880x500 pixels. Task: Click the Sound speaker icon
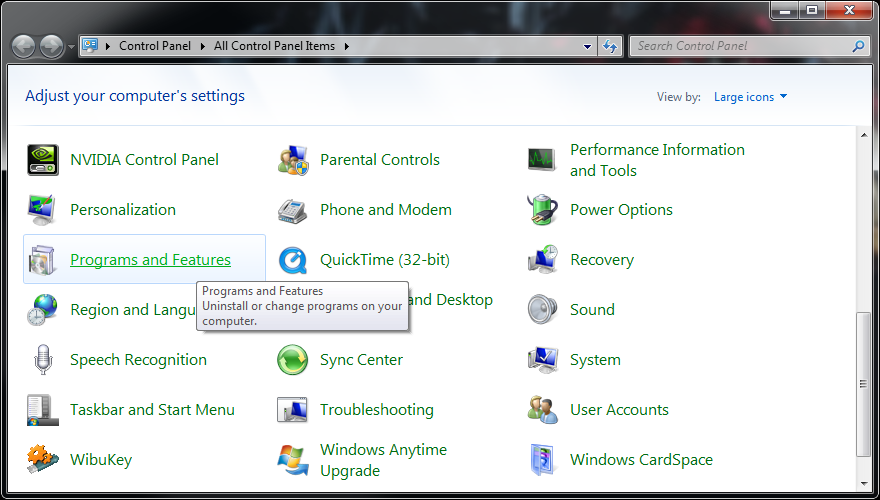coord(542,310)
